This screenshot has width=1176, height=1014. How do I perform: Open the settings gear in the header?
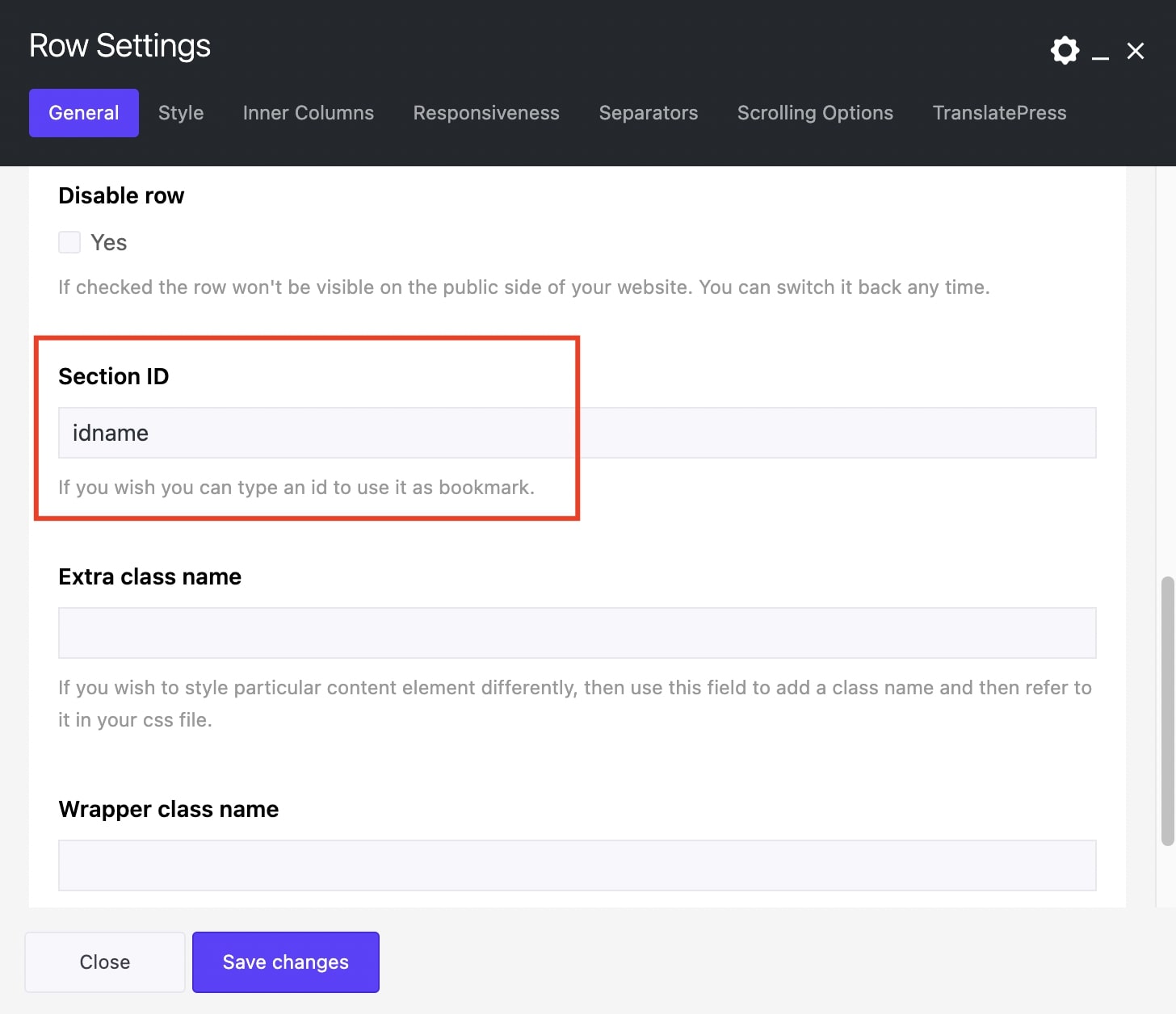coord(1065,50)
